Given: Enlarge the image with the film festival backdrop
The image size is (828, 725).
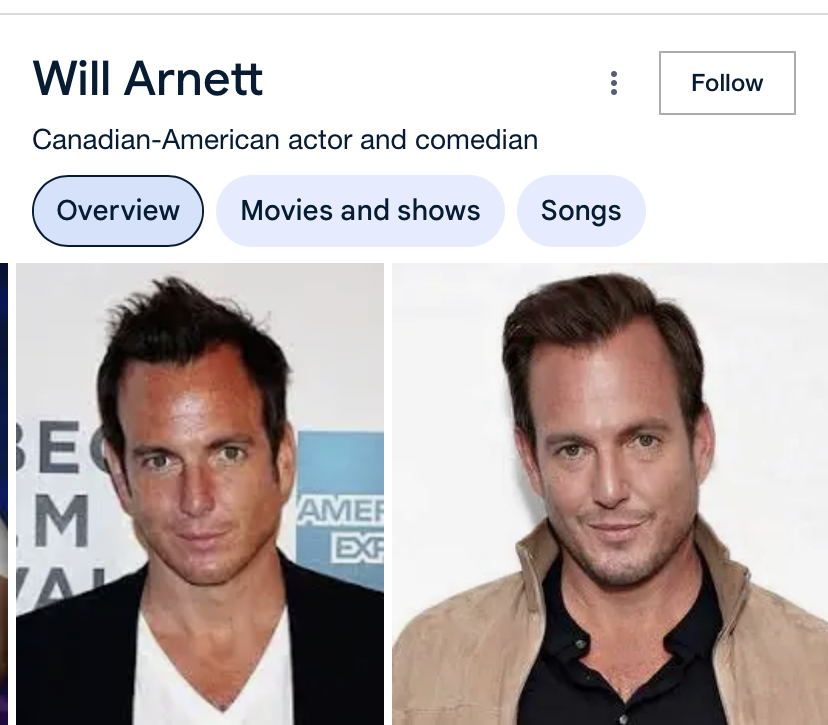Looking at the screenshot, I should point(200,494).
